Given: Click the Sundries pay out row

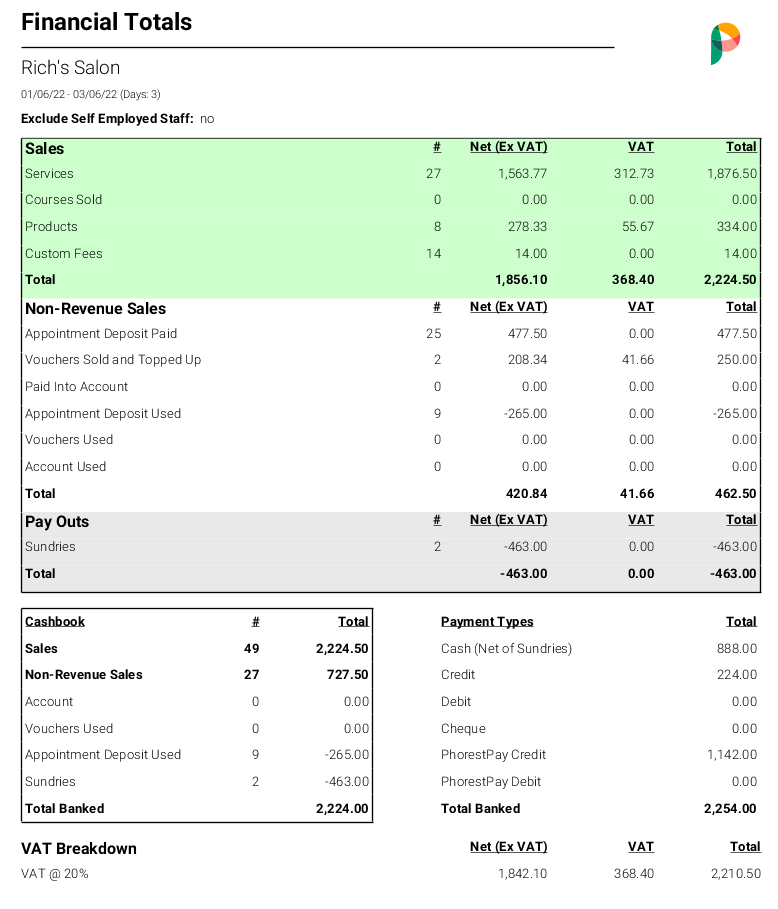Looking at the screenshot, I should pyautogui.click(x=391, y=547).
